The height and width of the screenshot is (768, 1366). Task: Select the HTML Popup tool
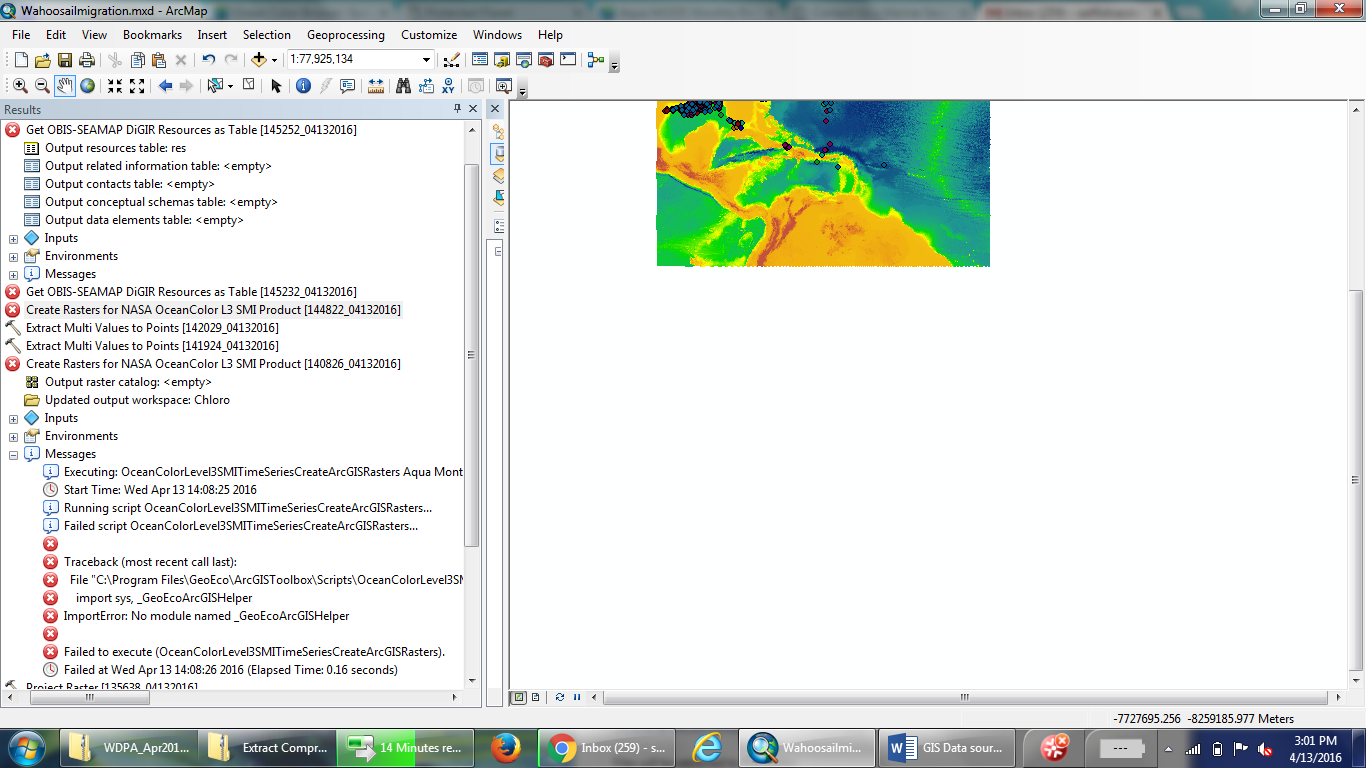tap(347, 86)
